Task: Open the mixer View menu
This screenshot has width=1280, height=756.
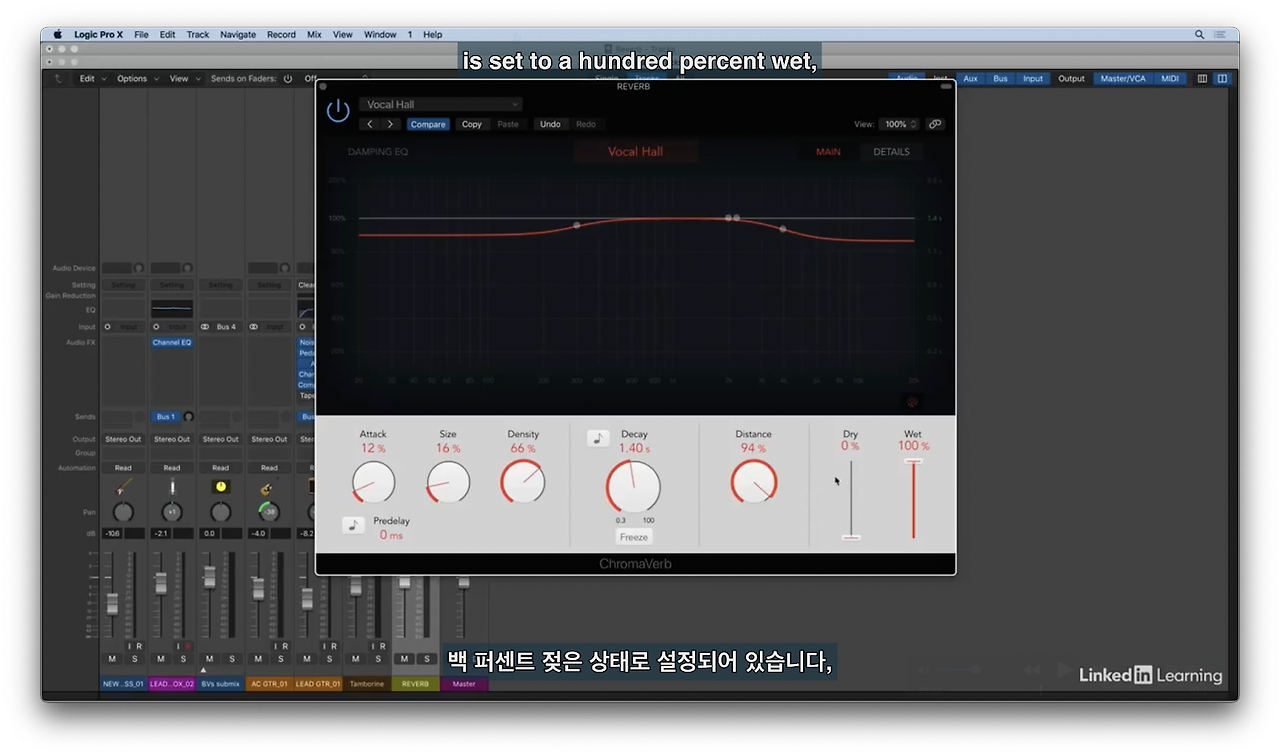Action: click(x=184, y=79)
